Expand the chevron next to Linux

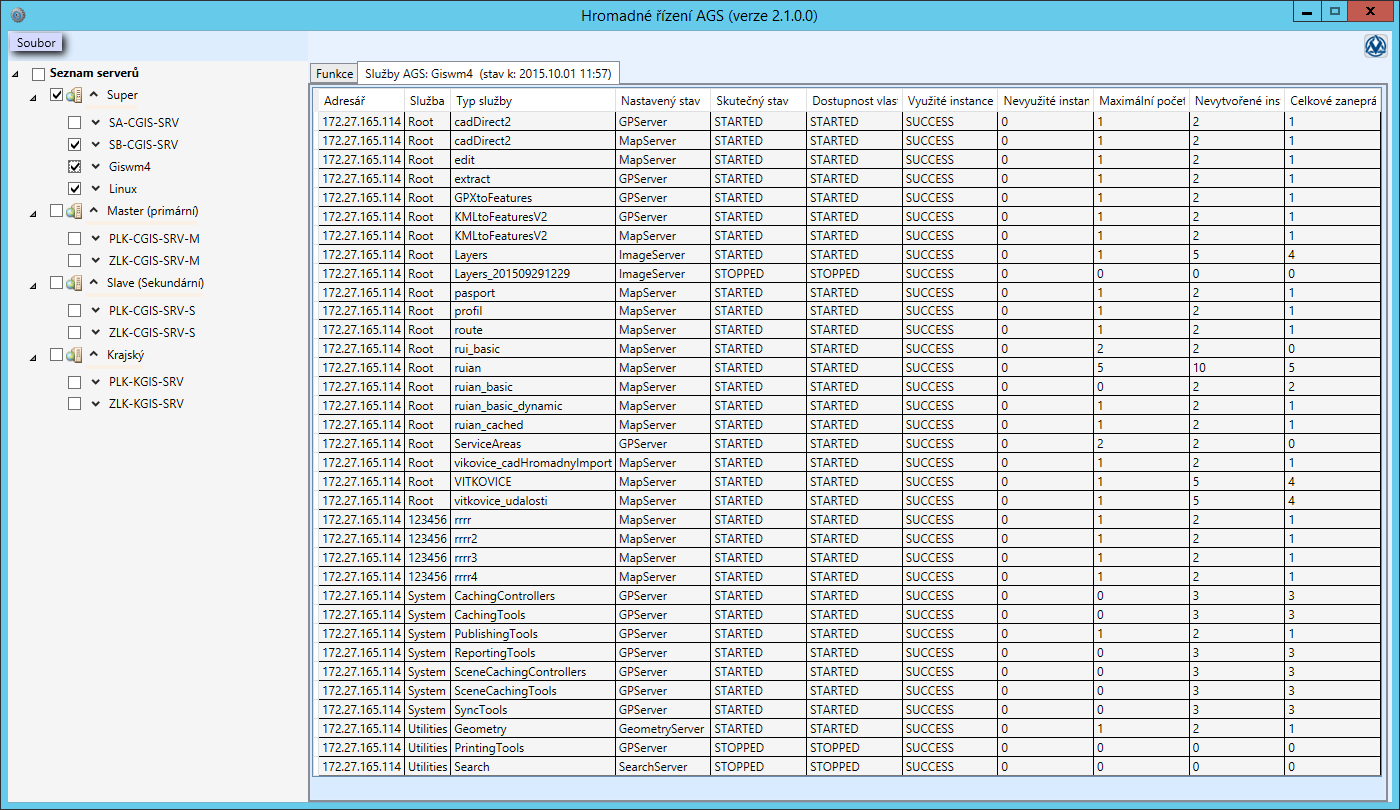tap(96, 189)
